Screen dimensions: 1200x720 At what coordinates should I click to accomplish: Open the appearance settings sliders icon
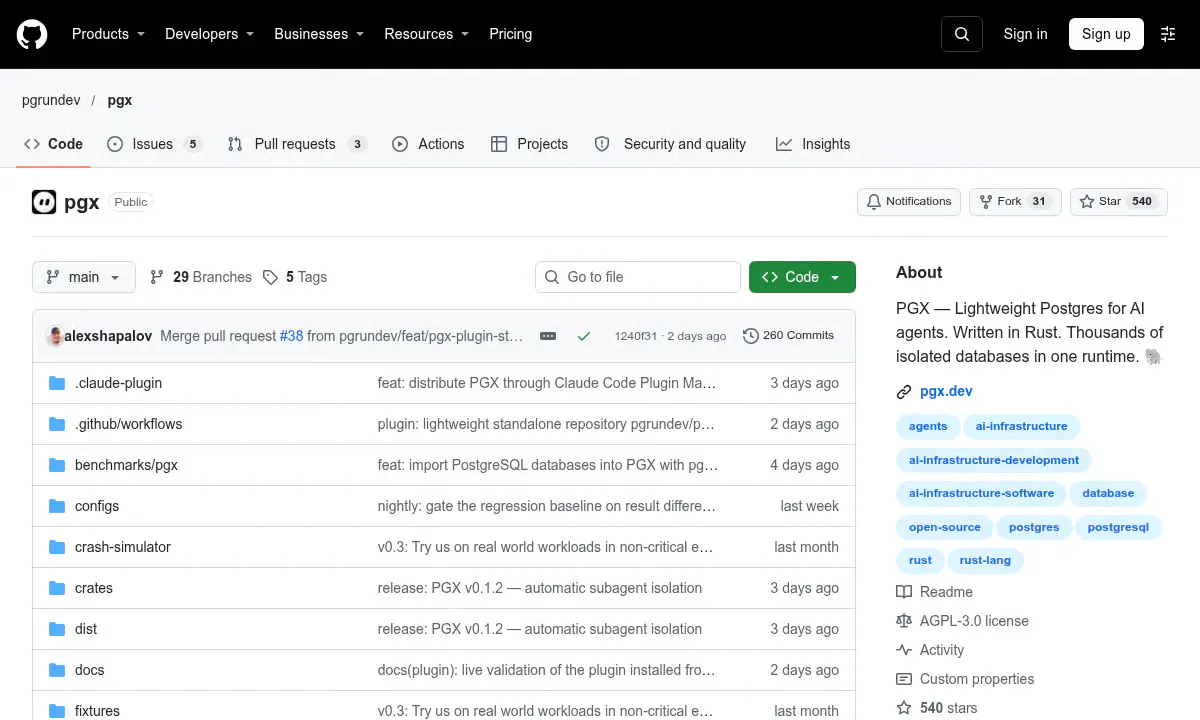pos(1168,34)
